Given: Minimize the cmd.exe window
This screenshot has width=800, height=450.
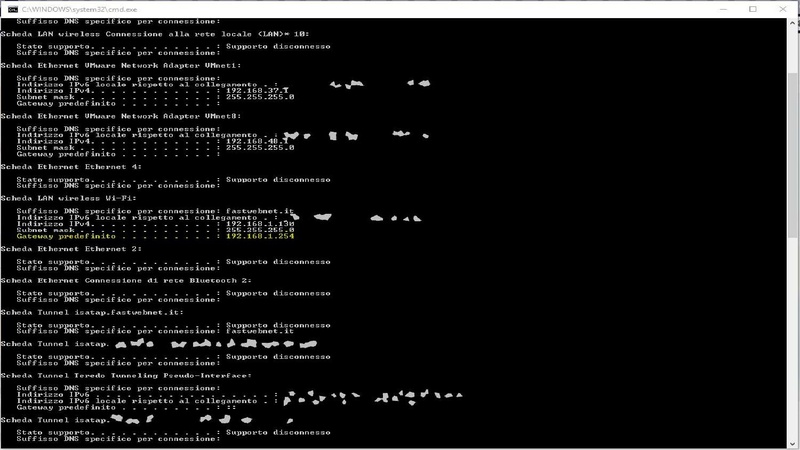Looking at the screenshot, I should coord(723,9).
